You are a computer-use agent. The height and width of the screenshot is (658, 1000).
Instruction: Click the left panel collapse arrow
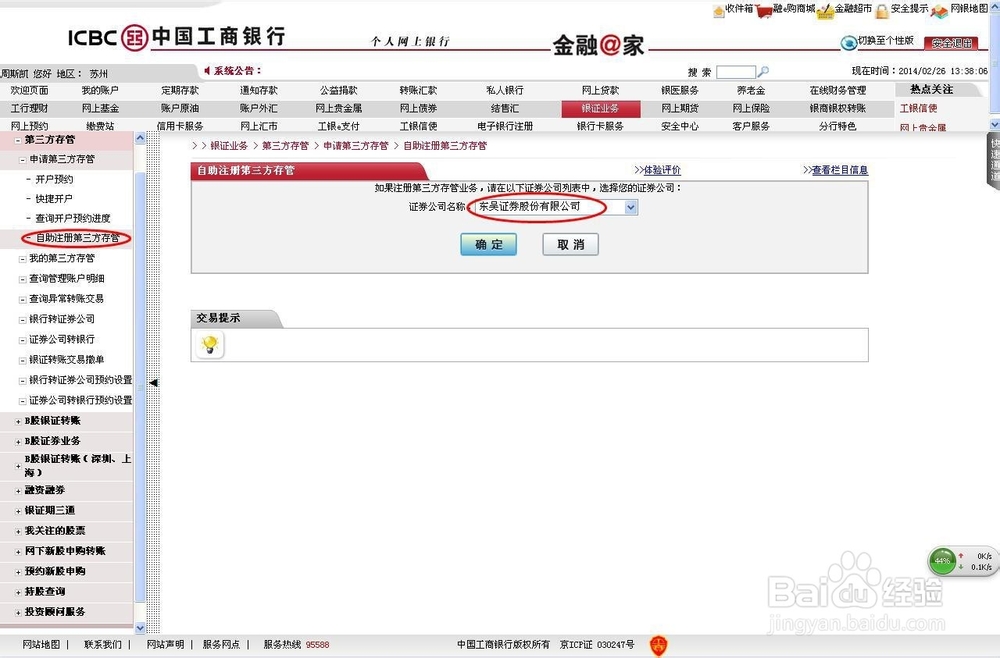click(x=154, y=383)
